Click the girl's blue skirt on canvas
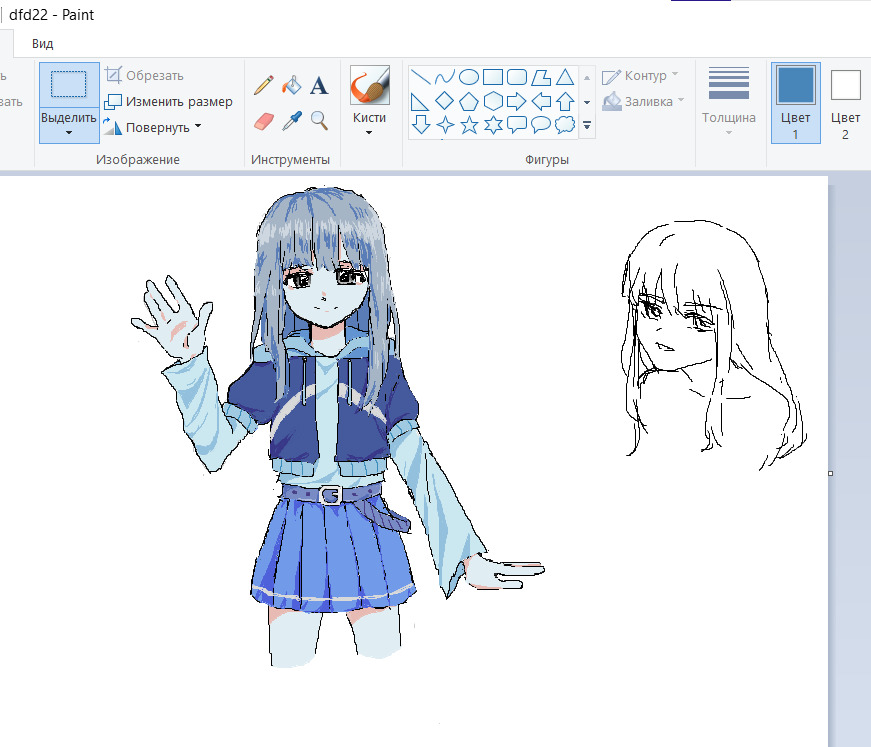The width and height of the screenshot is (871, 747). [332, 555]
